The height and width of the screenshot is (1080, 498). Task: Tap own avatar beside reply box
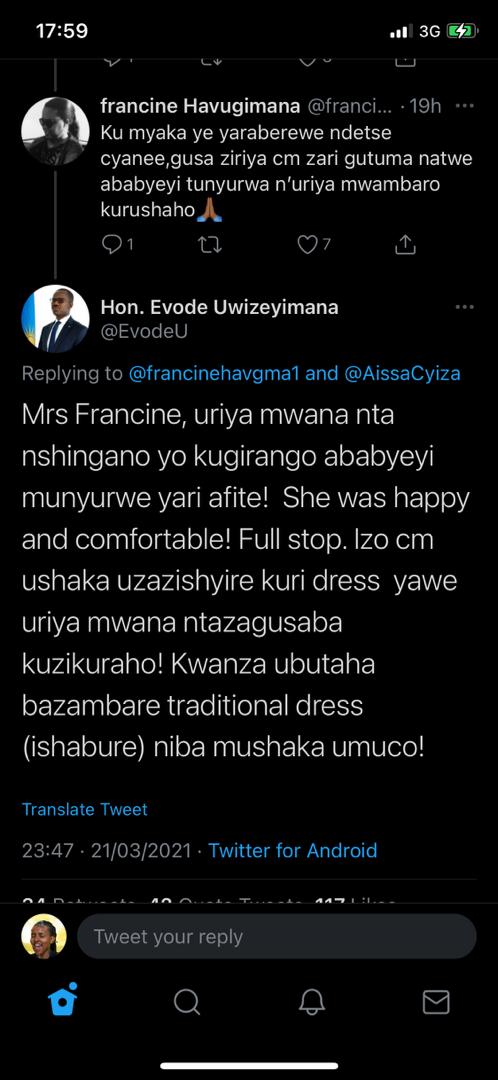pos(44,937)
